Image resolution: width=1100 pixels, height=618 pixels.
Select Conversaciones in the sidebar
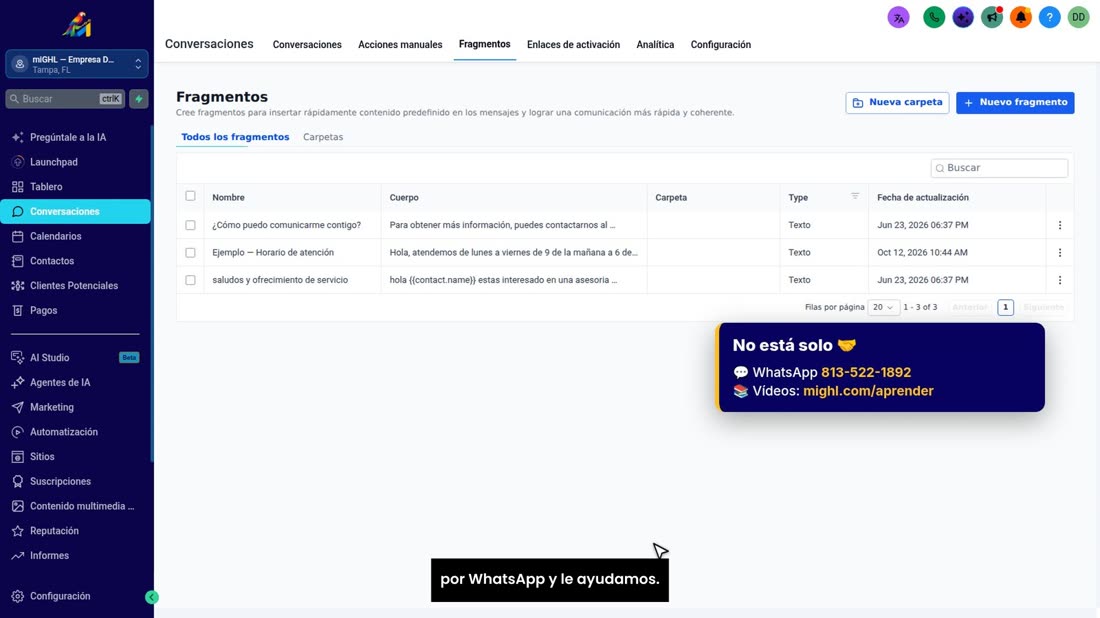76,211
